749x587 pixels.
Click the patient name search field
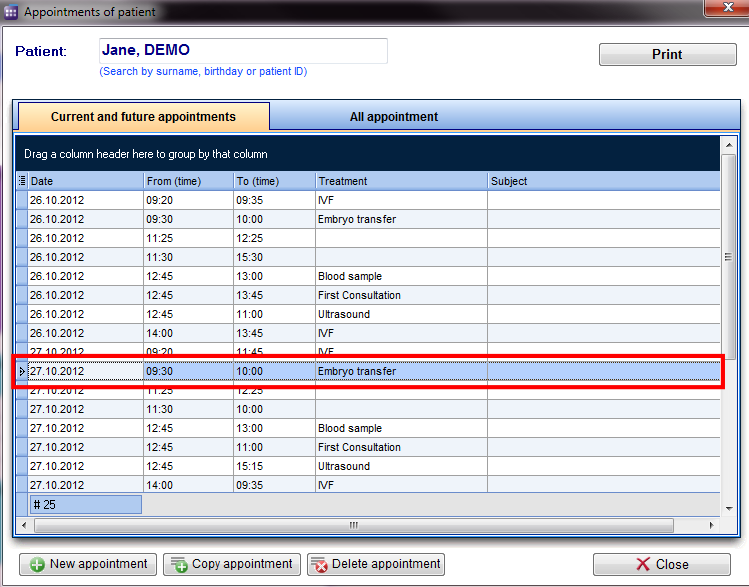tap(243, 51)
